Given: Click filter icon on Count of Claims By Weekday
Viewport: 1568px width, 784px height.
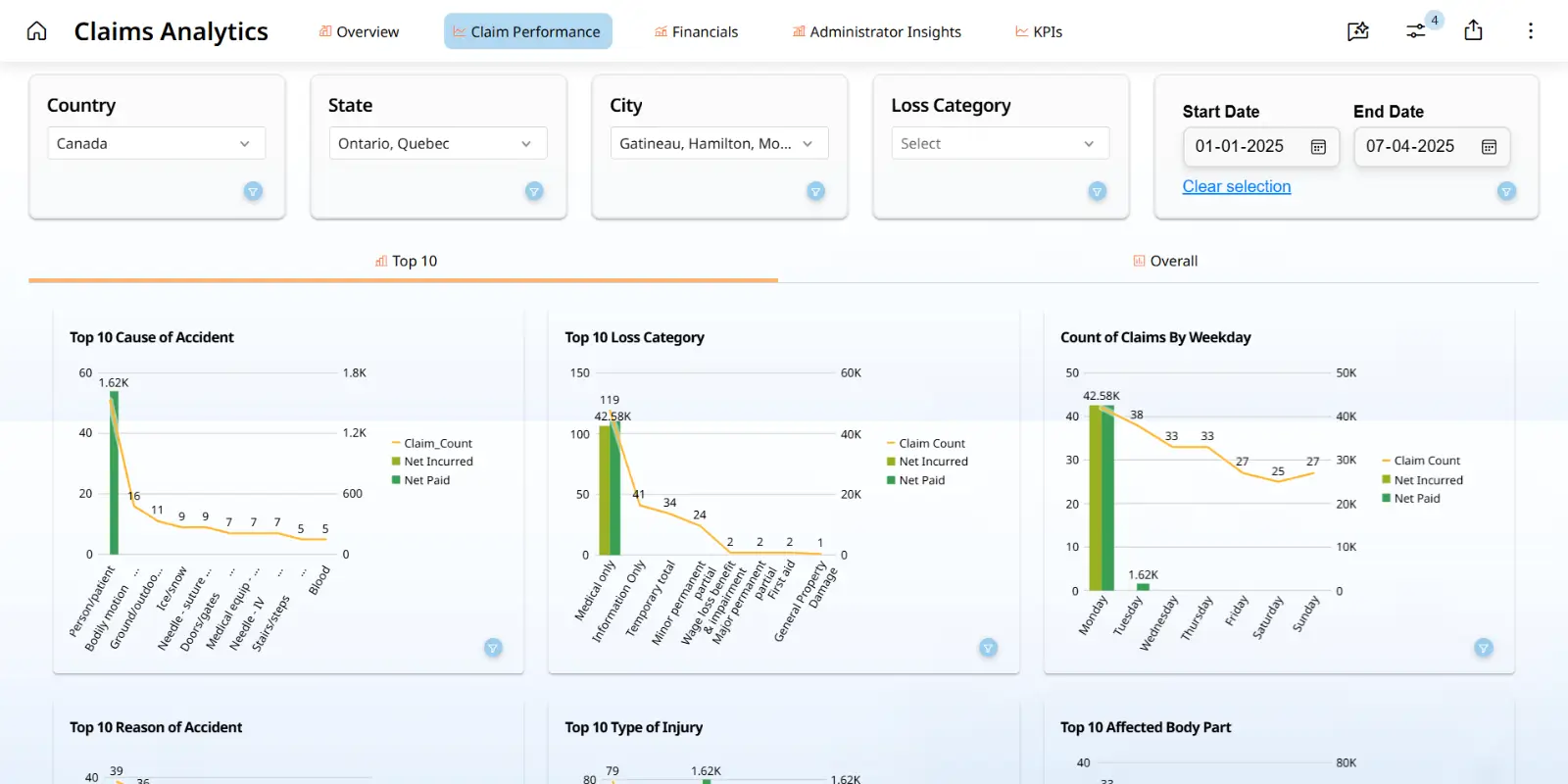Looking at the screenshot, I should click(1484, 648).
